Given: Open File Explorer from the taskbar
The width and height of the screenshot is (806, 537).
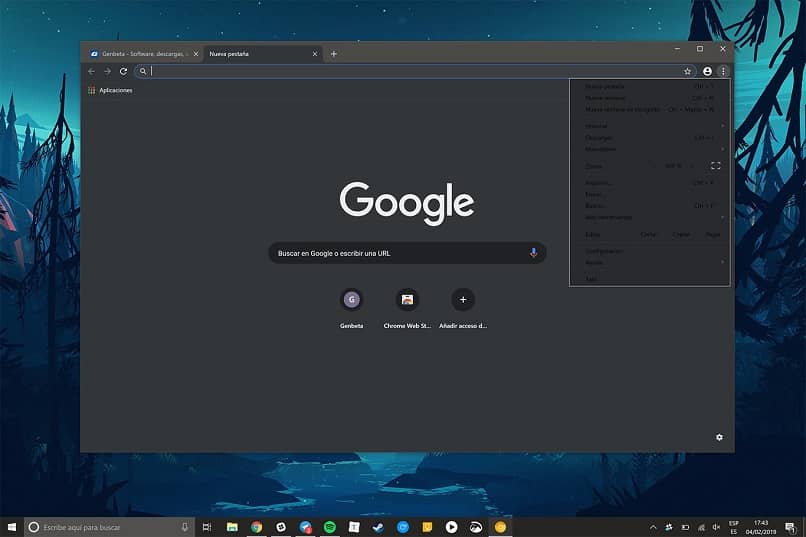Looking at the screenshot, I should [232, 527].
